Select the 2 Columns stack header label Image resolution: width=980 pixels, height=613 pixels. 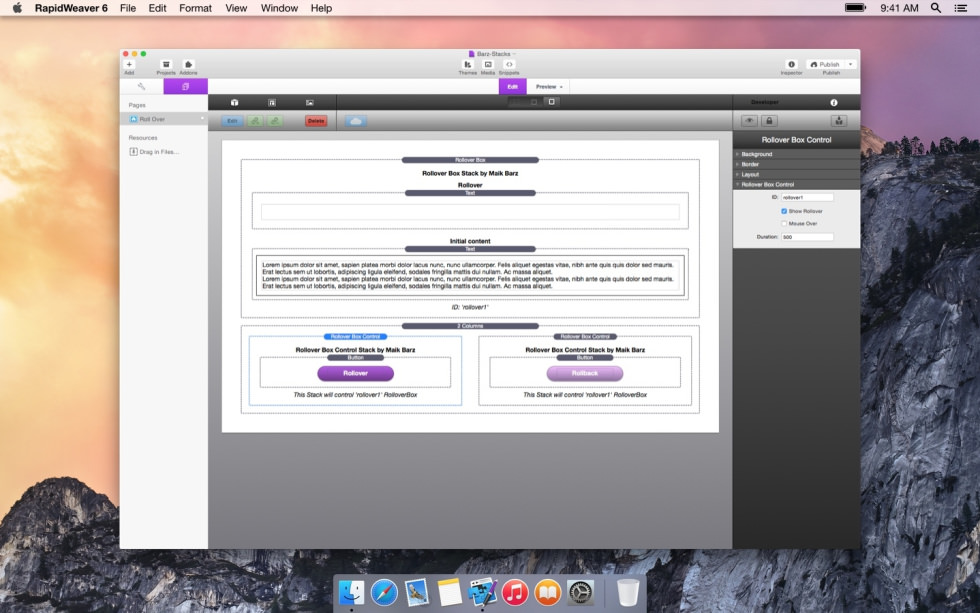click(x=470, y=326)
